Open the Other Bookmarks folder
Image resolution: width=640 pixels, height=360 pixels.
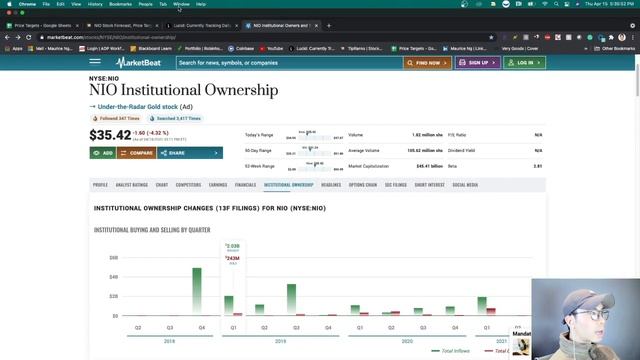(x=614, y=49)
